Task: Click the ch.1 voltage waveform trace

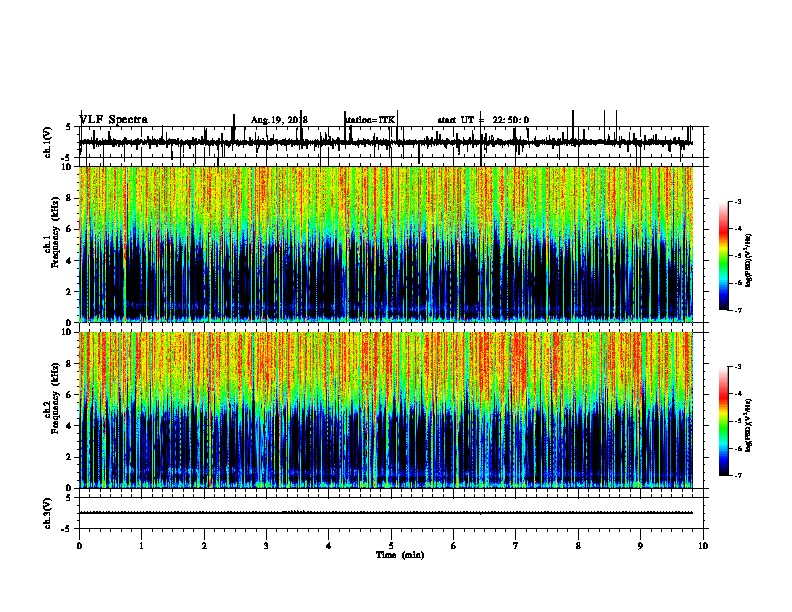Action: (386, 142)
